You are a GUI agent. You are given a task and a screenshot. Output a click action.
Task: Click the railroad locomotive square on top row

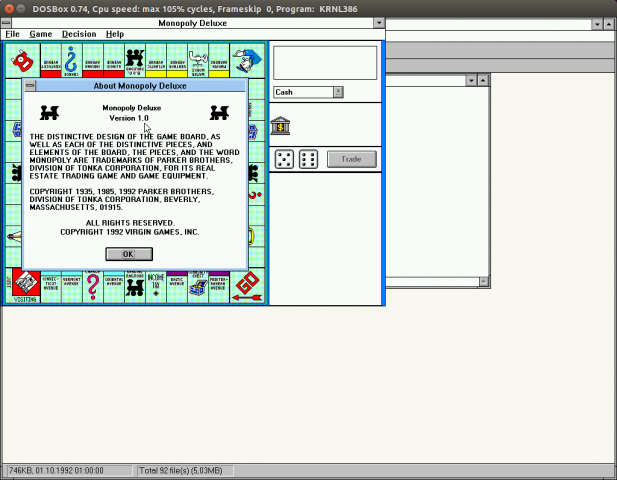pos(135,61)
